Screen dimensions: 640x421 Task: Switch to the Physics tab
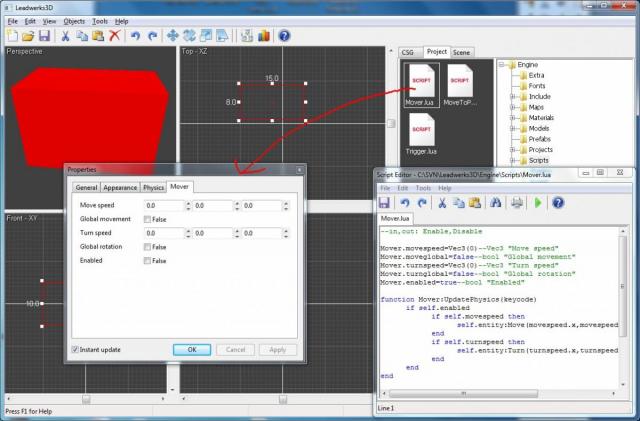[153, 187]
